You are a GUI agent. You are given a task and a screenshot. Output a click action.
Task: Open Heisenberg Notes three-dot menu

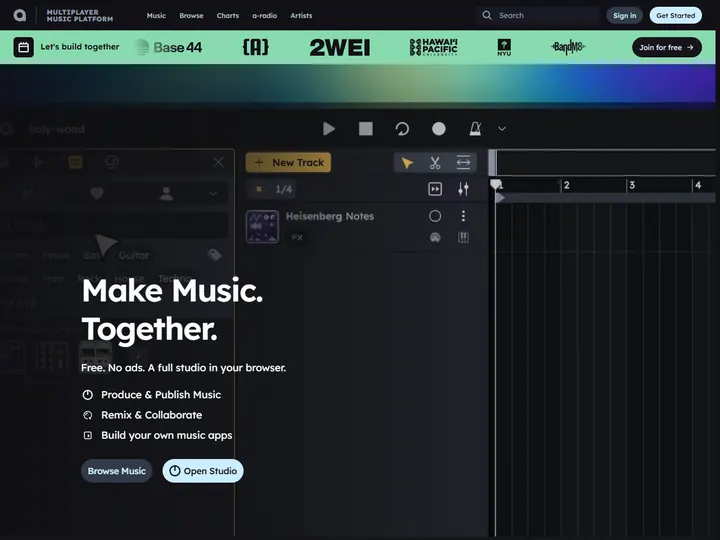click(x=463, y=216)
